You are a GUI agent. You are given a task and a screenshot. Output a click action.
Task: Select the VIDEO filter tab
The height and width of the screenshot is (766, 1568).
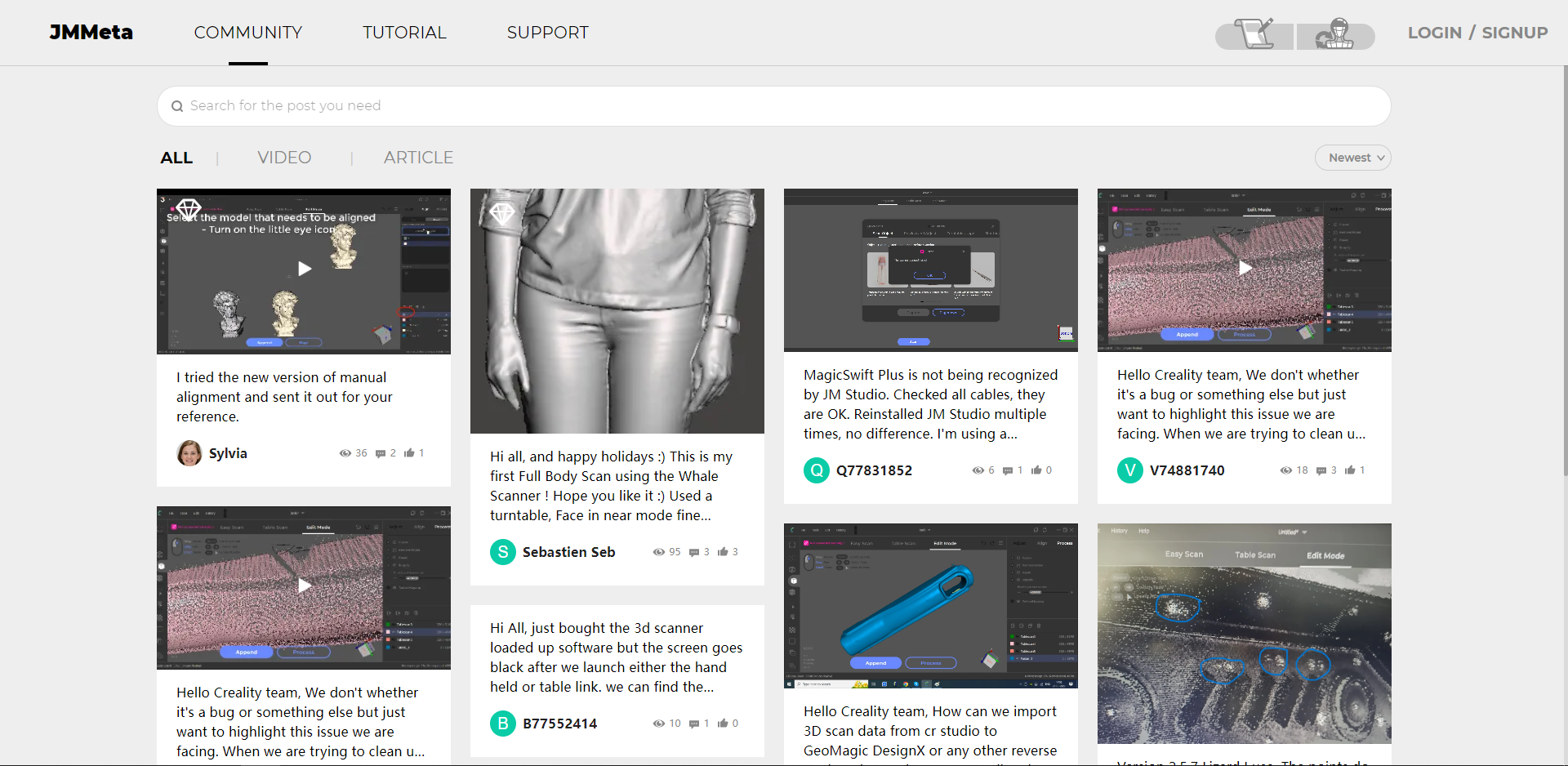[x=284, y=158]
